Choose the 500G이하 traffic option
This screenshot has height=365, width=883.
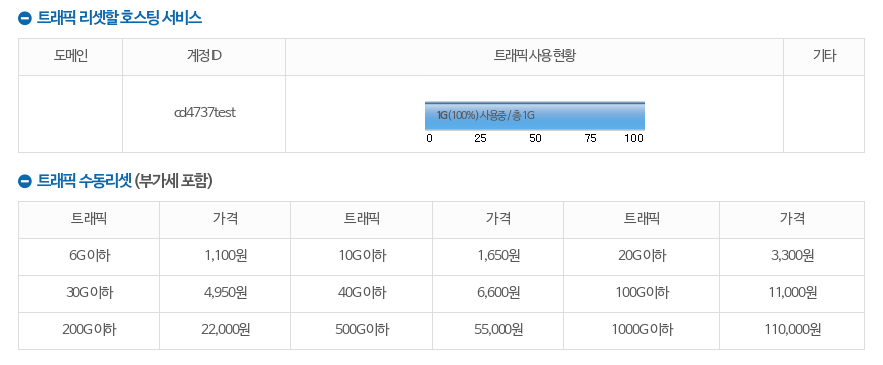coord(362,330)
